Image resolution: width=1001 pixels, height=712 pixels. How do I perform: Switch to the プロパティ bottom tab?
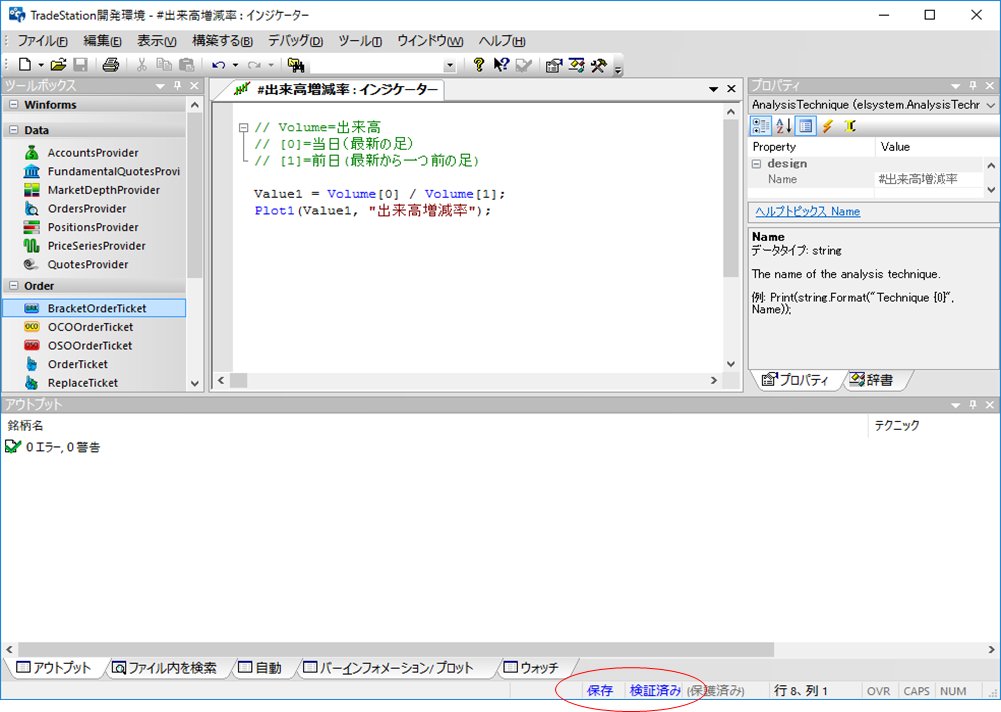795,379
